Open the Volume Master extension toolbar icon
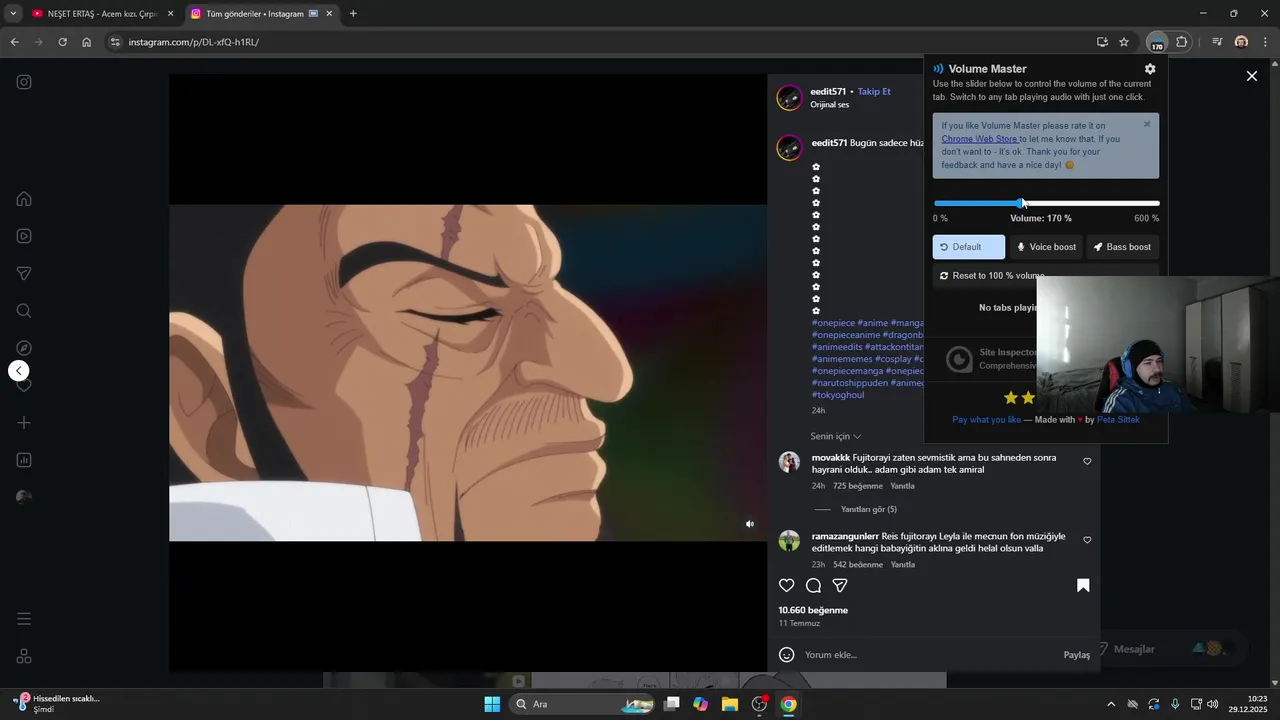Image resolution: width=1280 pixels, height=720 pixels. 1157,42
